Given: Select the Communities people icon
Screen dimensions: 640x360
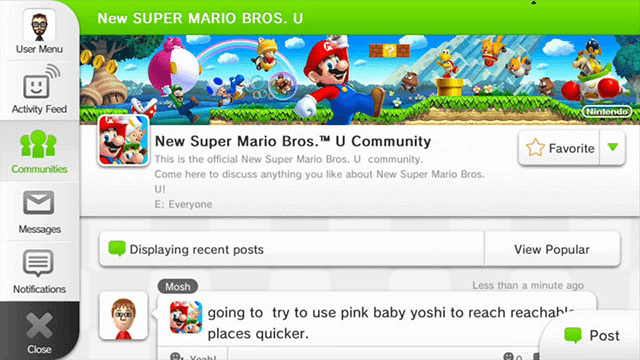Looking at the screenshot, I should [38, 144].
